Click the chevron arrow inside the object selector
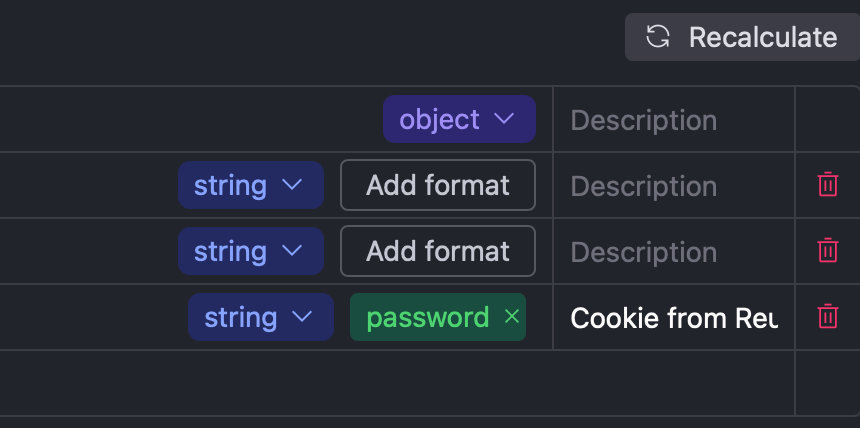860x428 pixels. pos(504,120)
